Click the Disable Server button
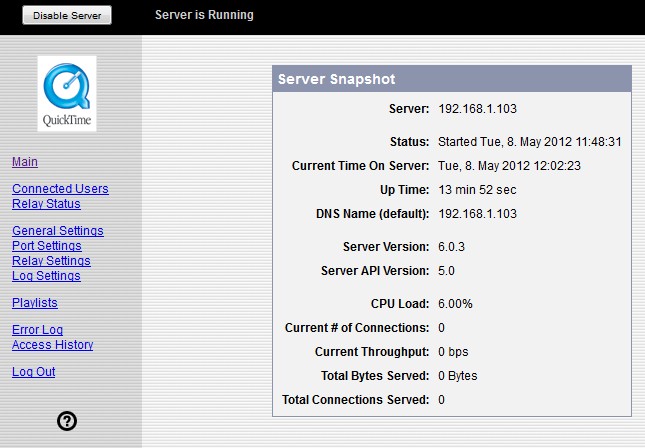The height and width of the screenshot is (448, 645). pyautogui.click(x=67, y=15)
